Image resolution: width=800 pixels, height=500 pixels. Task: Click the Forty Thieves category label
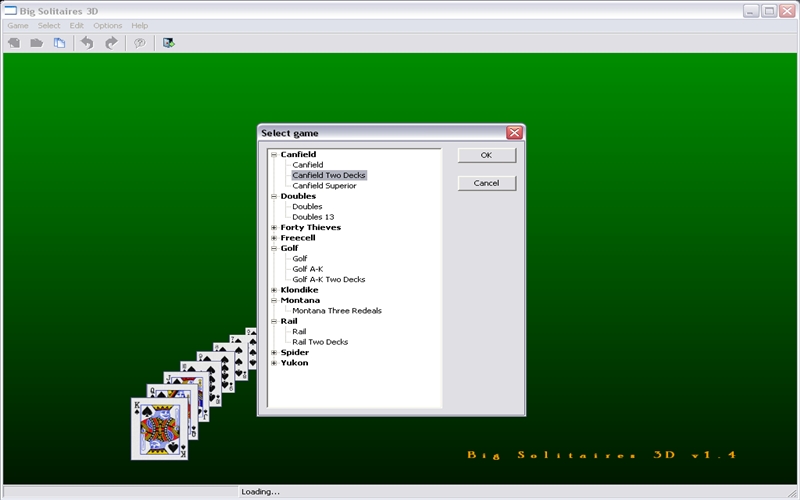tap(311, 228)
